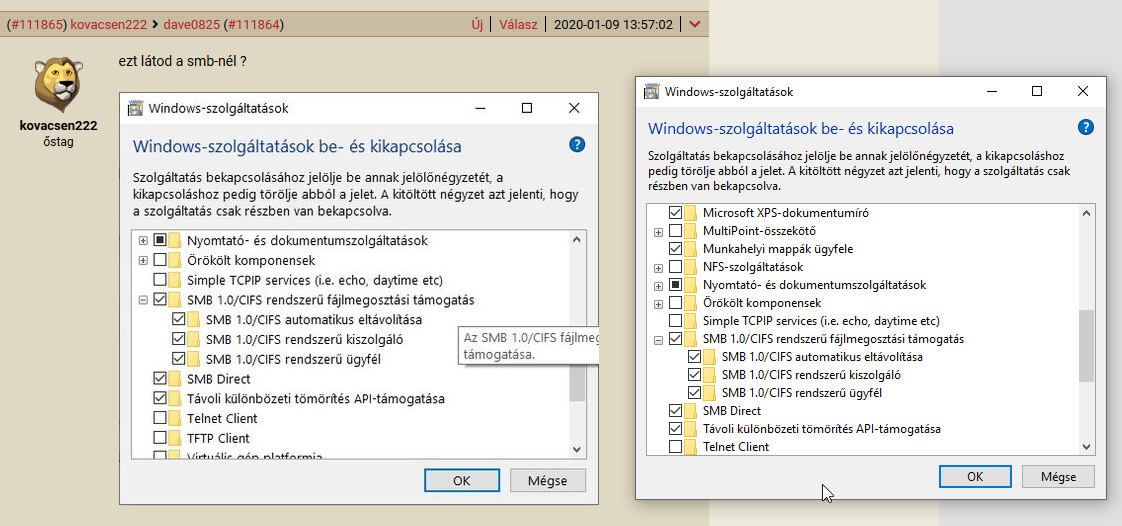Toggle Nyomtató- és dokumentumszolgáltatások checkbox in left dialog
The width and height of the screenshot is (1122, 526).
point(160,240)
